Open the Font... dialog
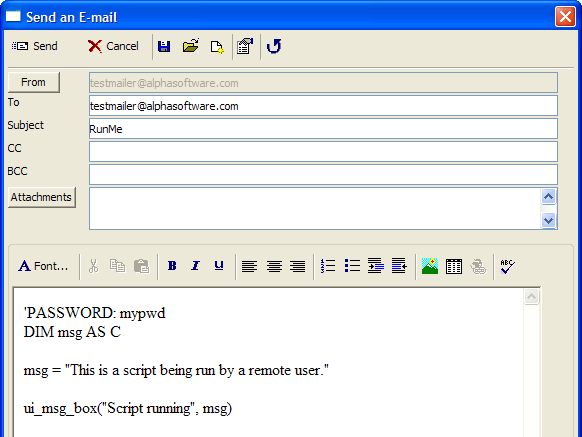This screenshot has width=582, height=437. 43,266
